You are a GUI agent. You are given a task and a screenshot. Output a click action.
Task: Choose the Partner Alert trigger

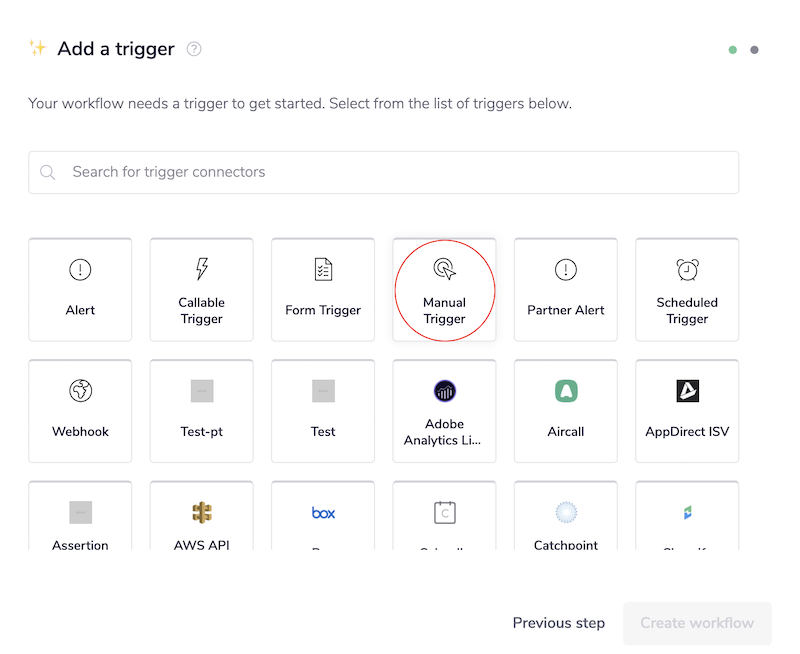(x=565, y=290)
